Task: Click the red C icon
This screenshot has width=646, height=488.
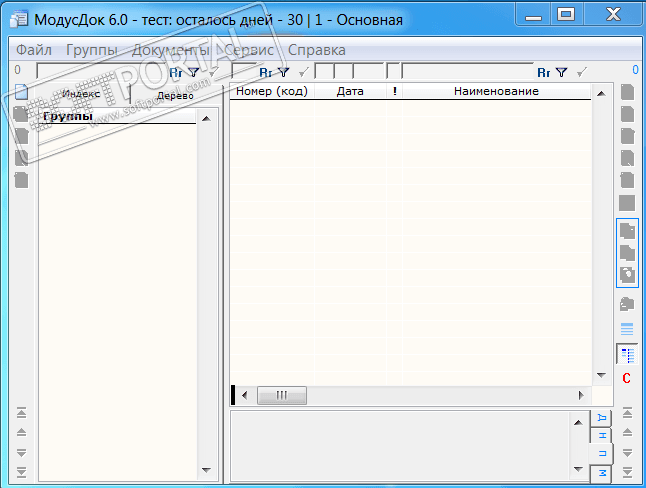Action: [x=627, y=378]
